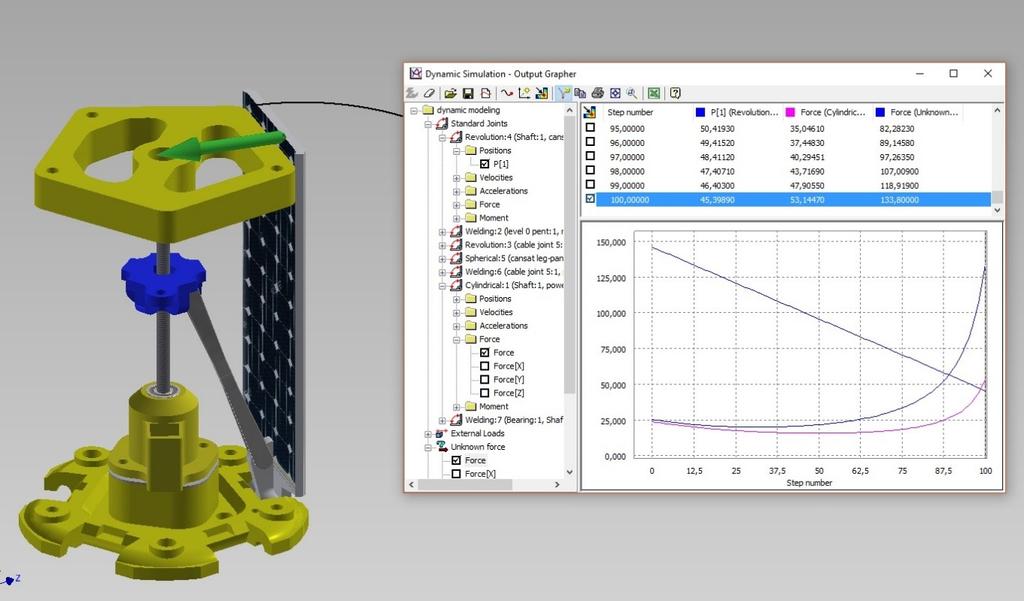Open a saved simulation file via folder icon
The width and height of the screenshot is (1024, 601).
click(450, 93)
